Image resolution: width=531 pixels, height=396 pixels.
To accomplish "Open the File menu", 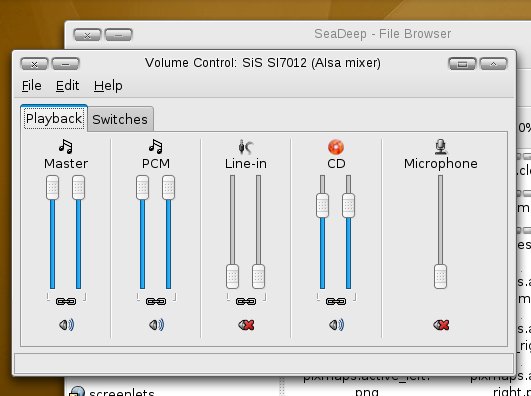I will (x=31, y=86).
